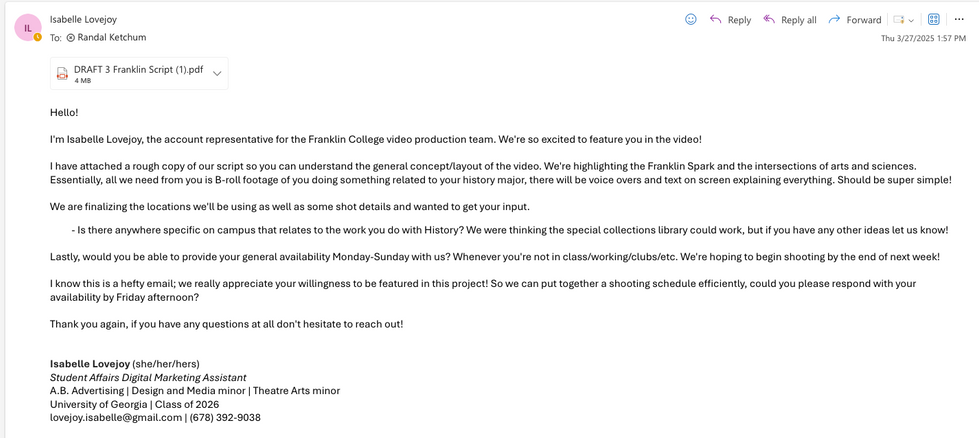The width and height of the screenshot is (979, 438).
Task: Click the message flag/tag icon
Action: (899, 20)
